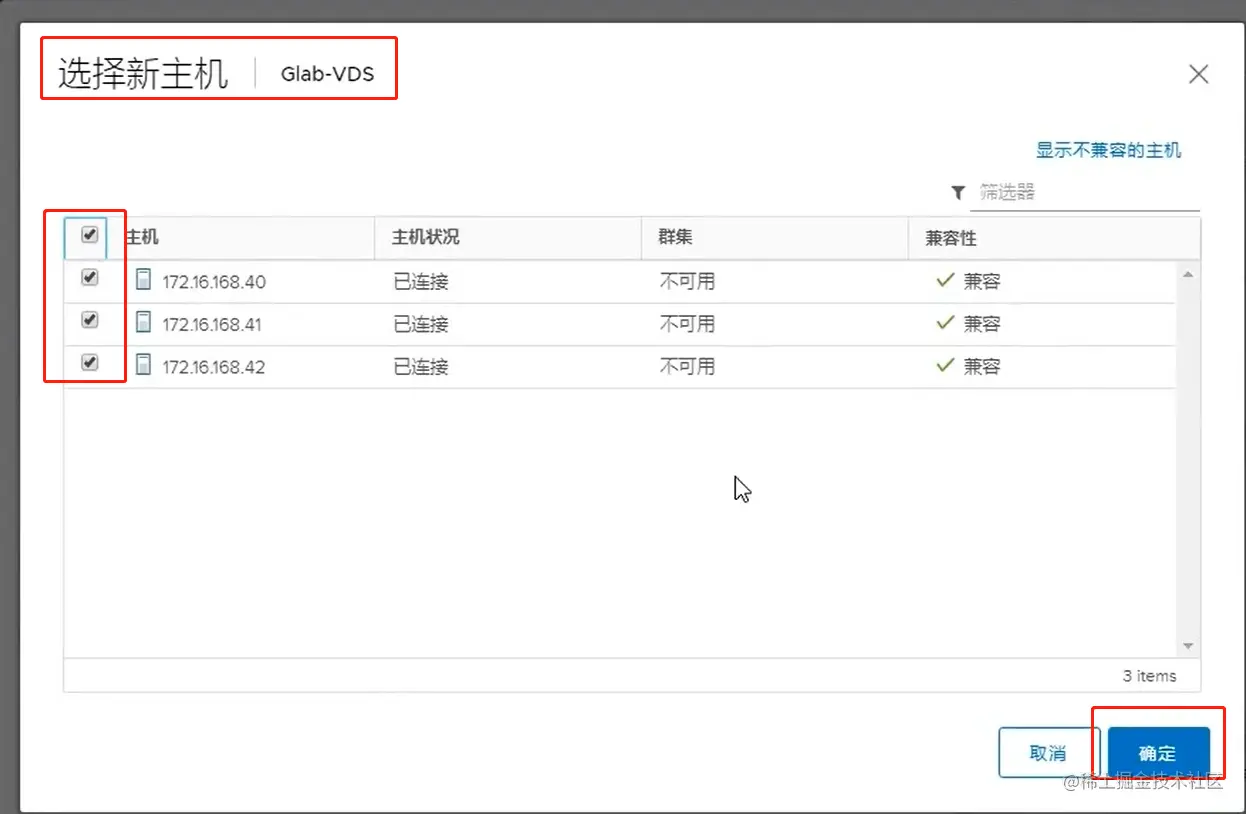Select host name 172.16.168.42
Screen dimensions: 1246x814
214,367
